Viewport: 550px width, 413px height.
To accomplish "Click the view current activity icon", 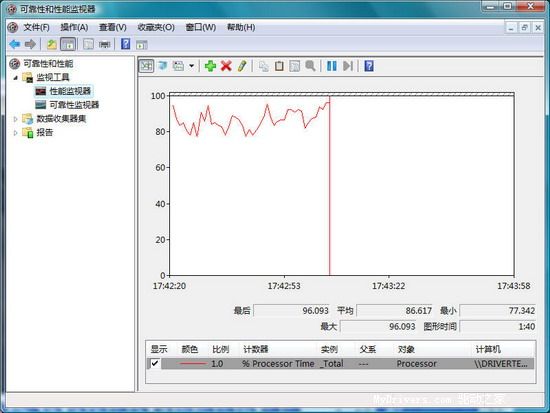I will [x=146, y=66].
